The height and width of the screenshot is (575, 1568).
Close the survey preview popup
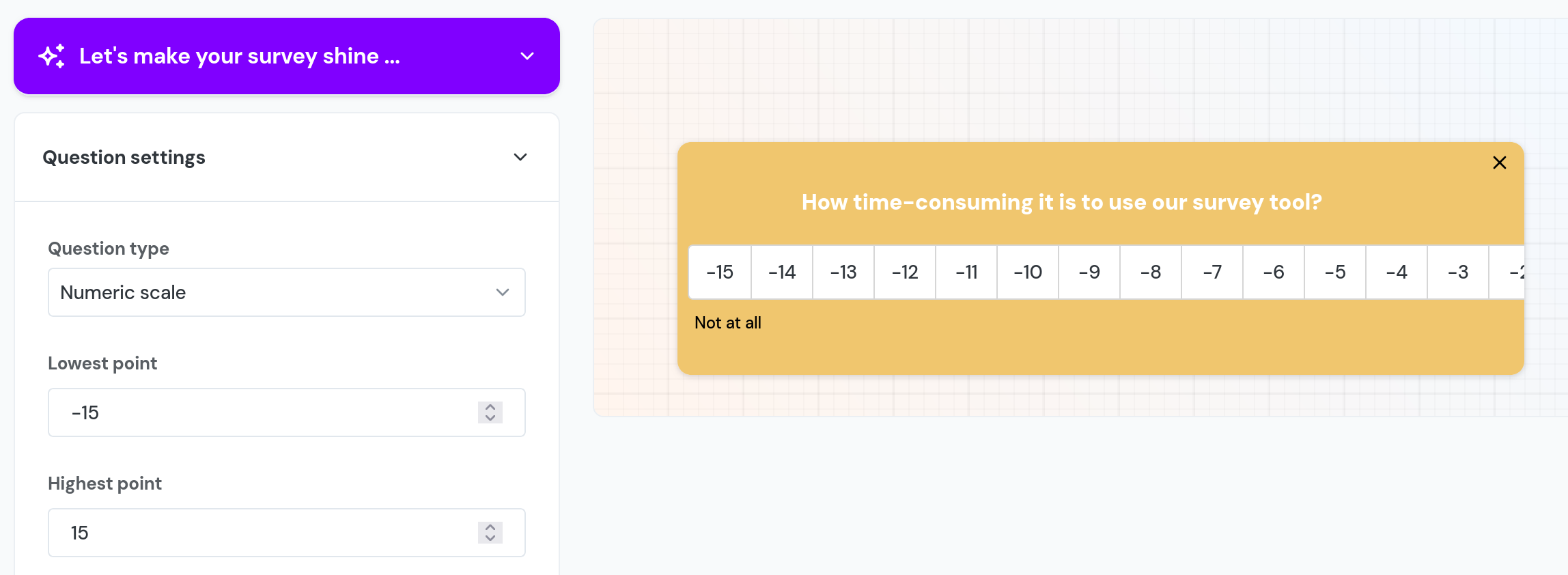click(1499, 163)
